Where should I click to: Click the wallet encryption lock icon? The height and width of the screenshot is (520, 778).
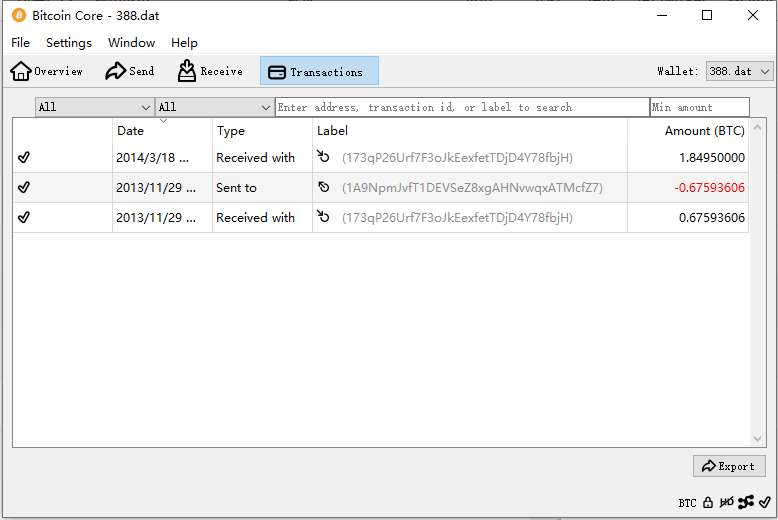[x=708, y=503]
